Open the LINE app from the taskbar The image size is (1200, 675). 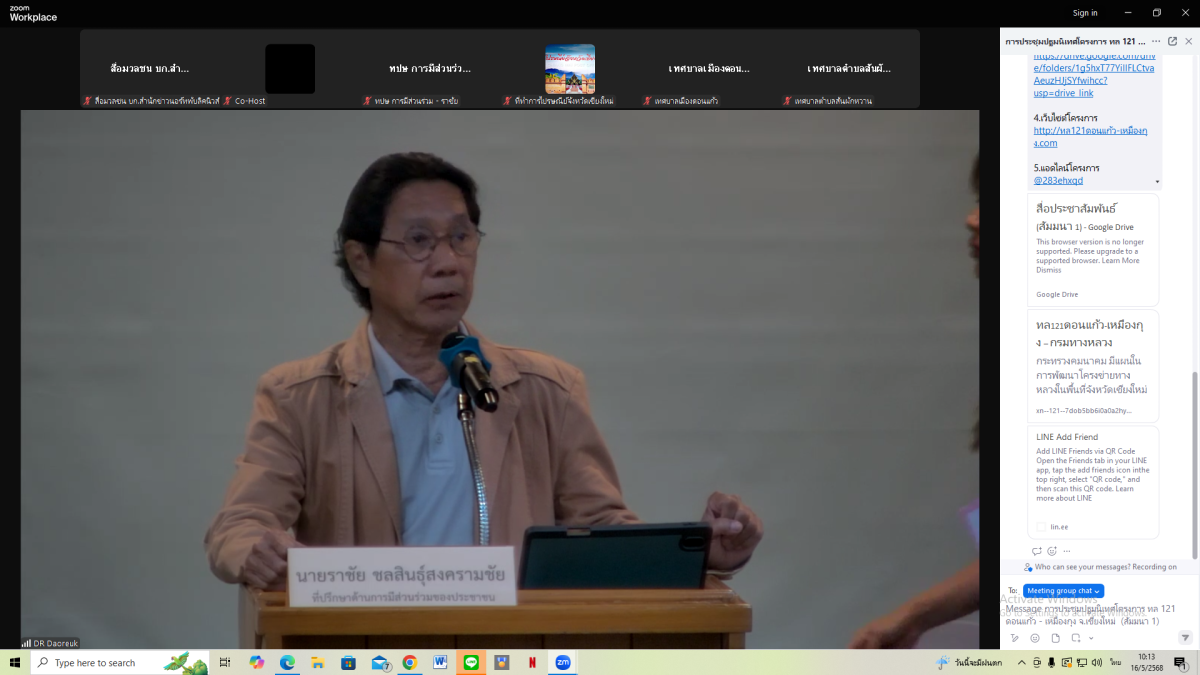coord(471,662)
